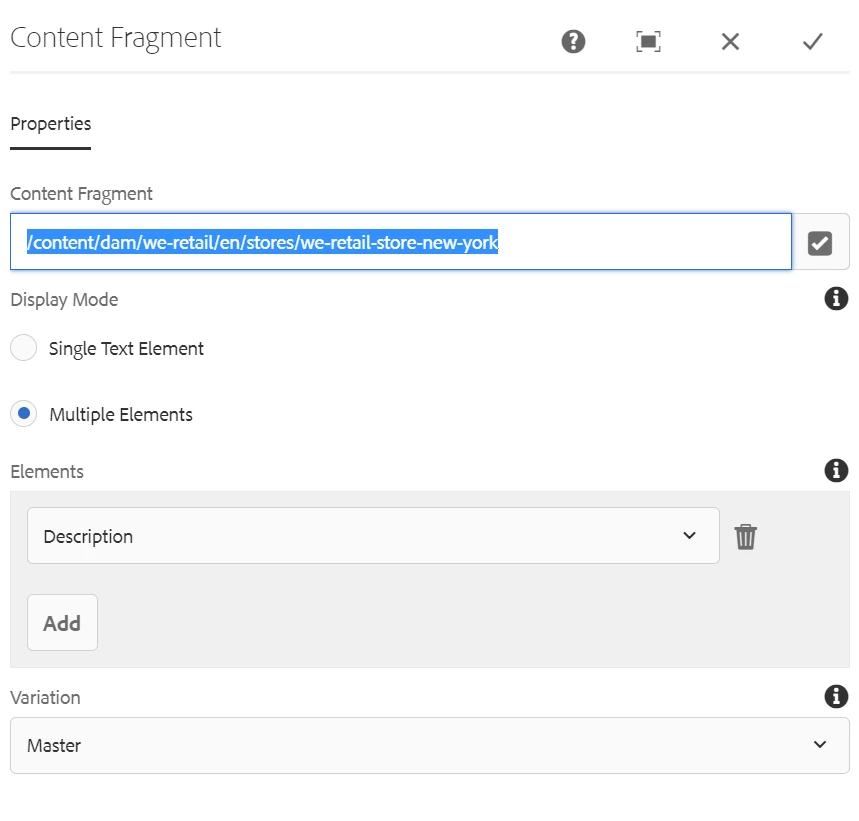
Task: Show Display Mode info tooltip
Action: [836, 298]
